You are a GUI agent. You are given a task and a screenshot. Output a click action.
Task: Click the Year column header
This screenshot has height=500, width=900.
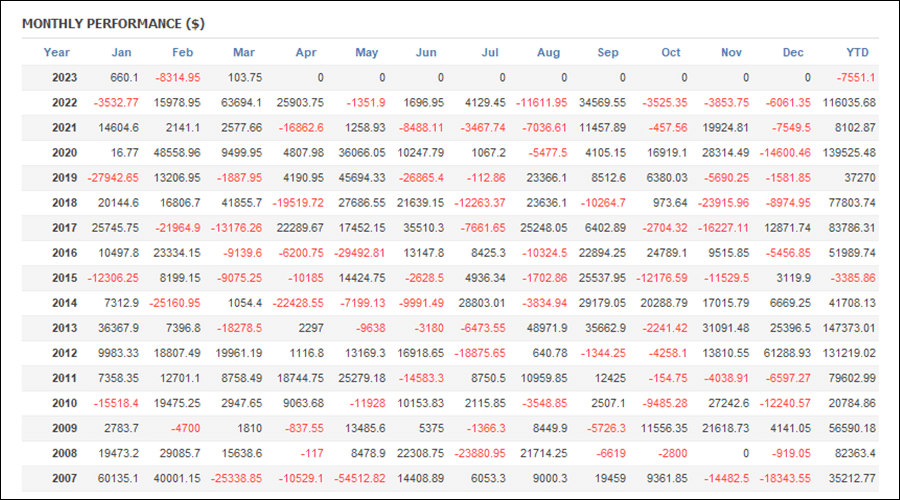[56, 52]
